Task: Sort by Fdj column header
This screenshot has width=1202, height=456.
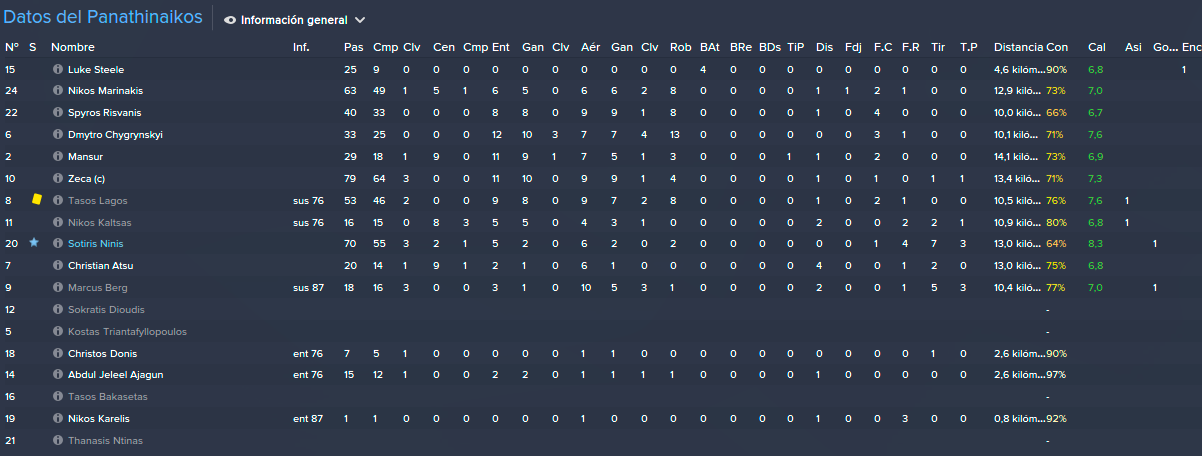Action: (853, 47)
